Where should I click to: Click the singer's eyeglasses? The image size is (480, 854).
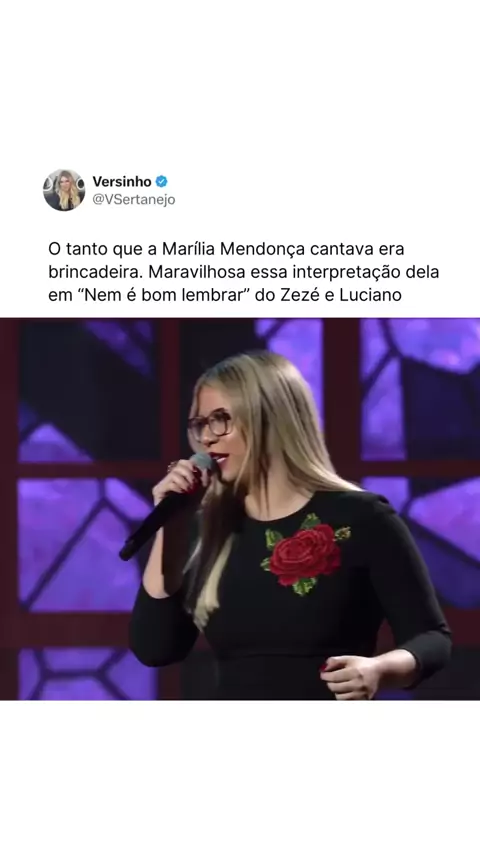tap(210, 425)
